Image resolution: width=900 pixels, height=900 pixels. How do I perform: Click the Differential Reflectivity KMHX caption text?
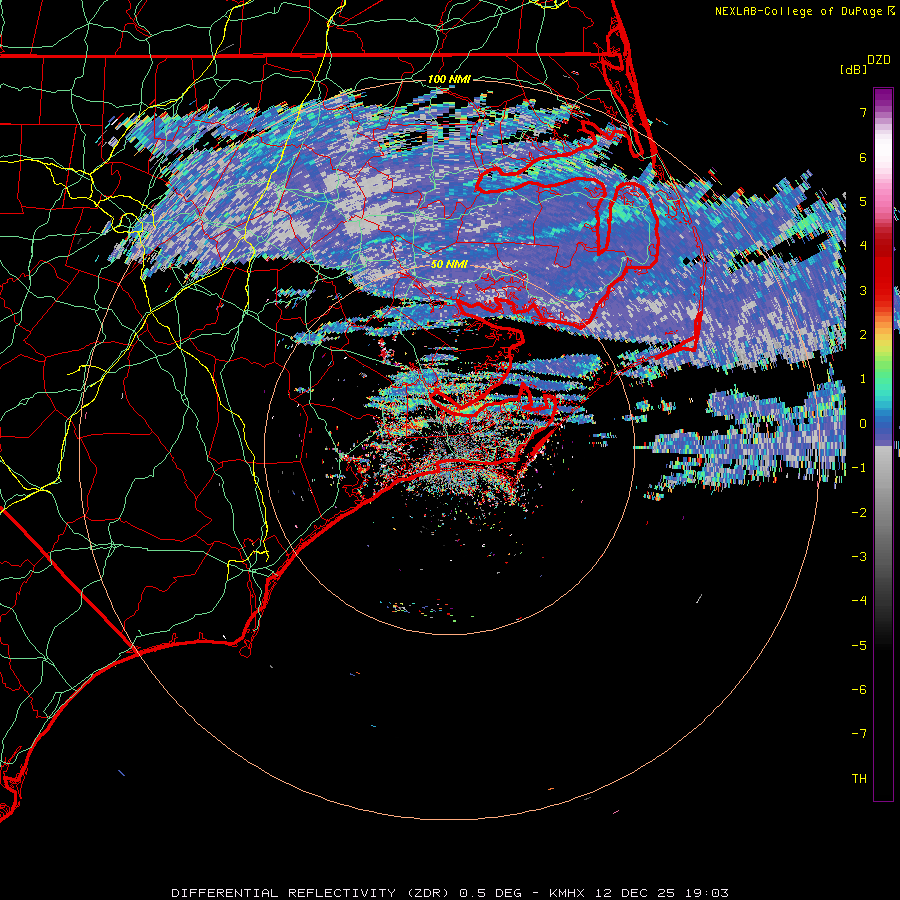pos(450,893)
